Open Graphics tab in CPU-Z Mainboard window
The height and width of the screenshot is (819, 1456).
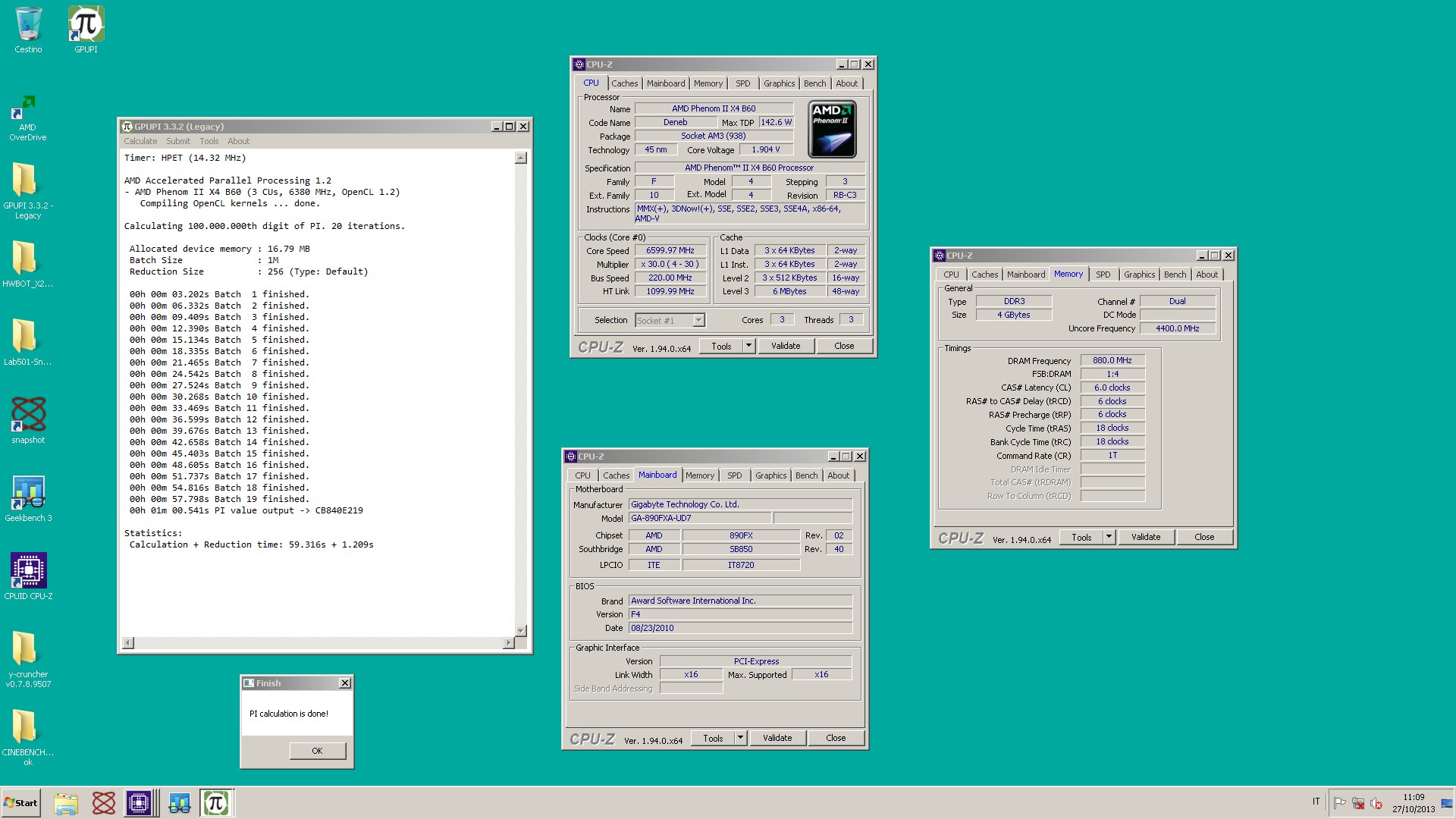[x=771, y=475]
